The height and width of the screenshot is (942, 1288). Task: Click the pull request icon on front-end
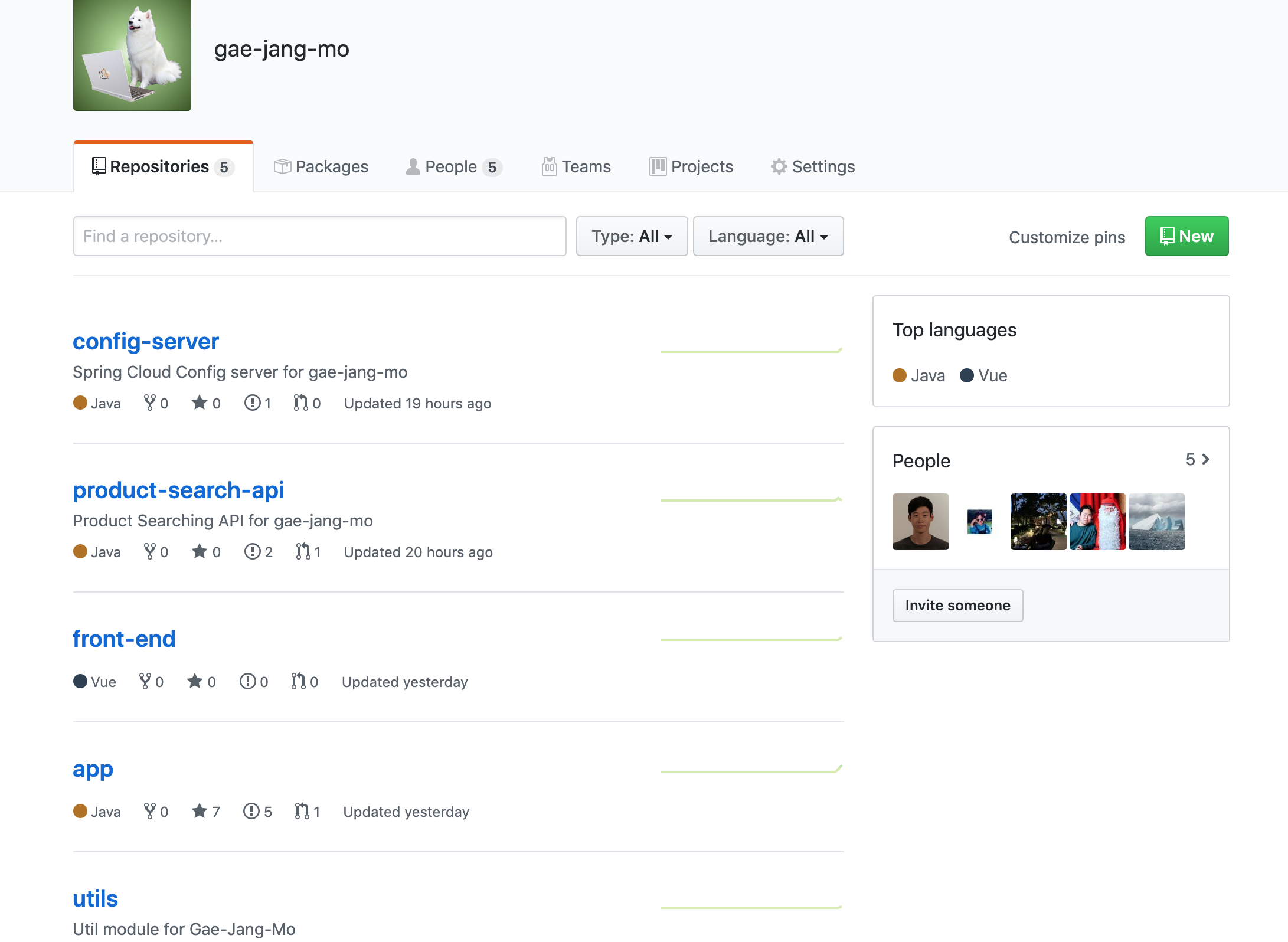[299, 682]
